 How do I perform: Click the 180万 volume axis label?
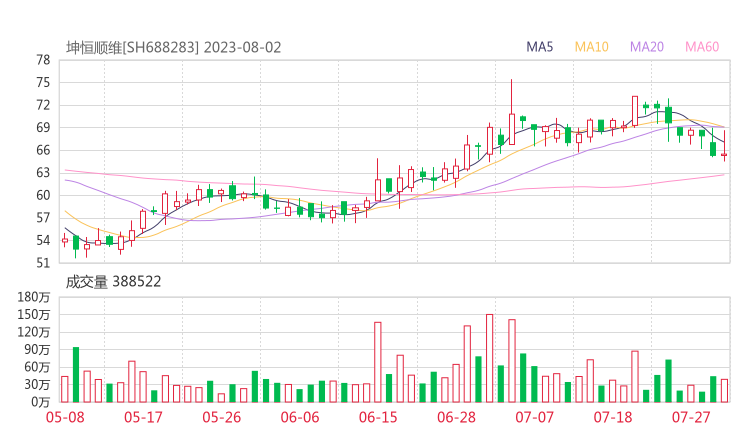tap(34, 297)
